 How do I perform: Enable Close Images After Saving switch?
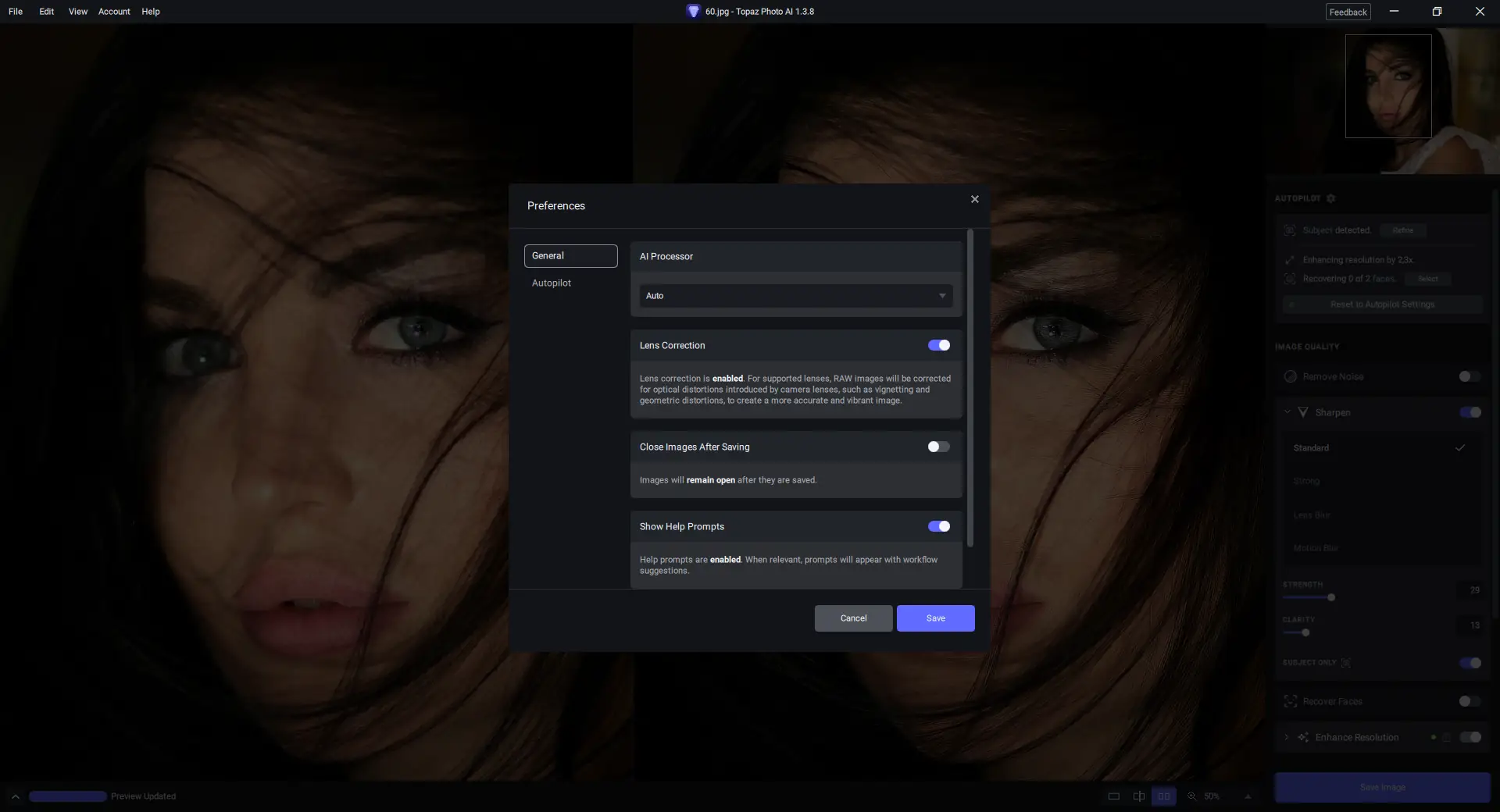point(938,447)
